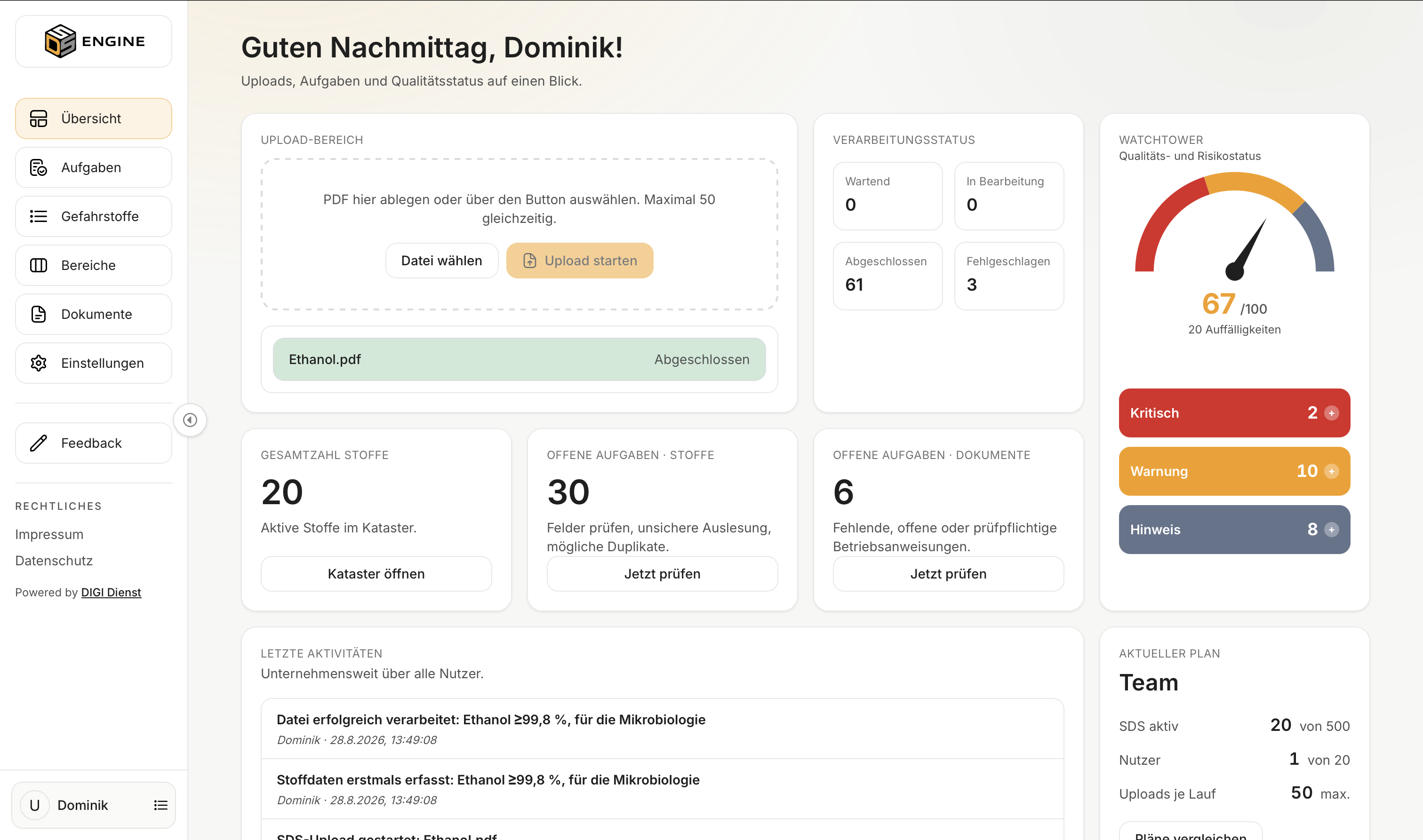Viewport: 1423px width, 840px height.
Task: Click Uploads je Lauf '50 max.' value
Action: click(x=1320, y=793)
